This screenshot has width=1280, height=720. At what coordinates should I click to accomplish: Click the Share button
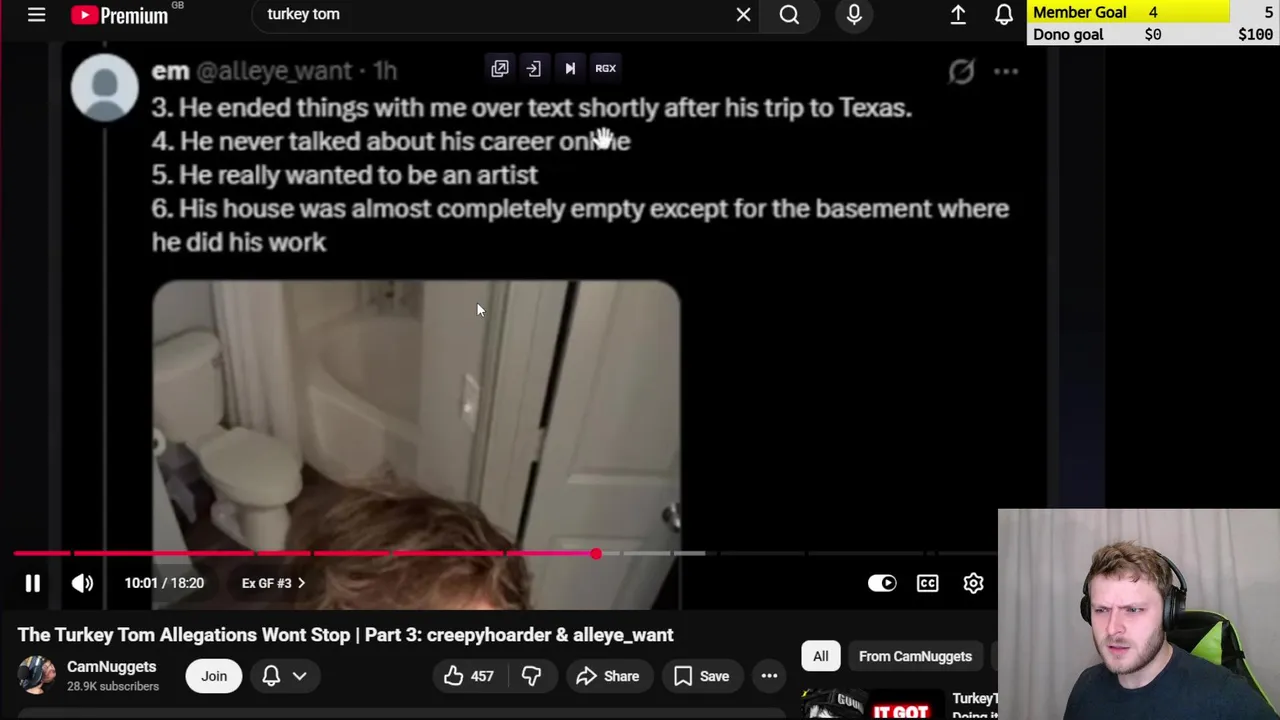point(607,676)
